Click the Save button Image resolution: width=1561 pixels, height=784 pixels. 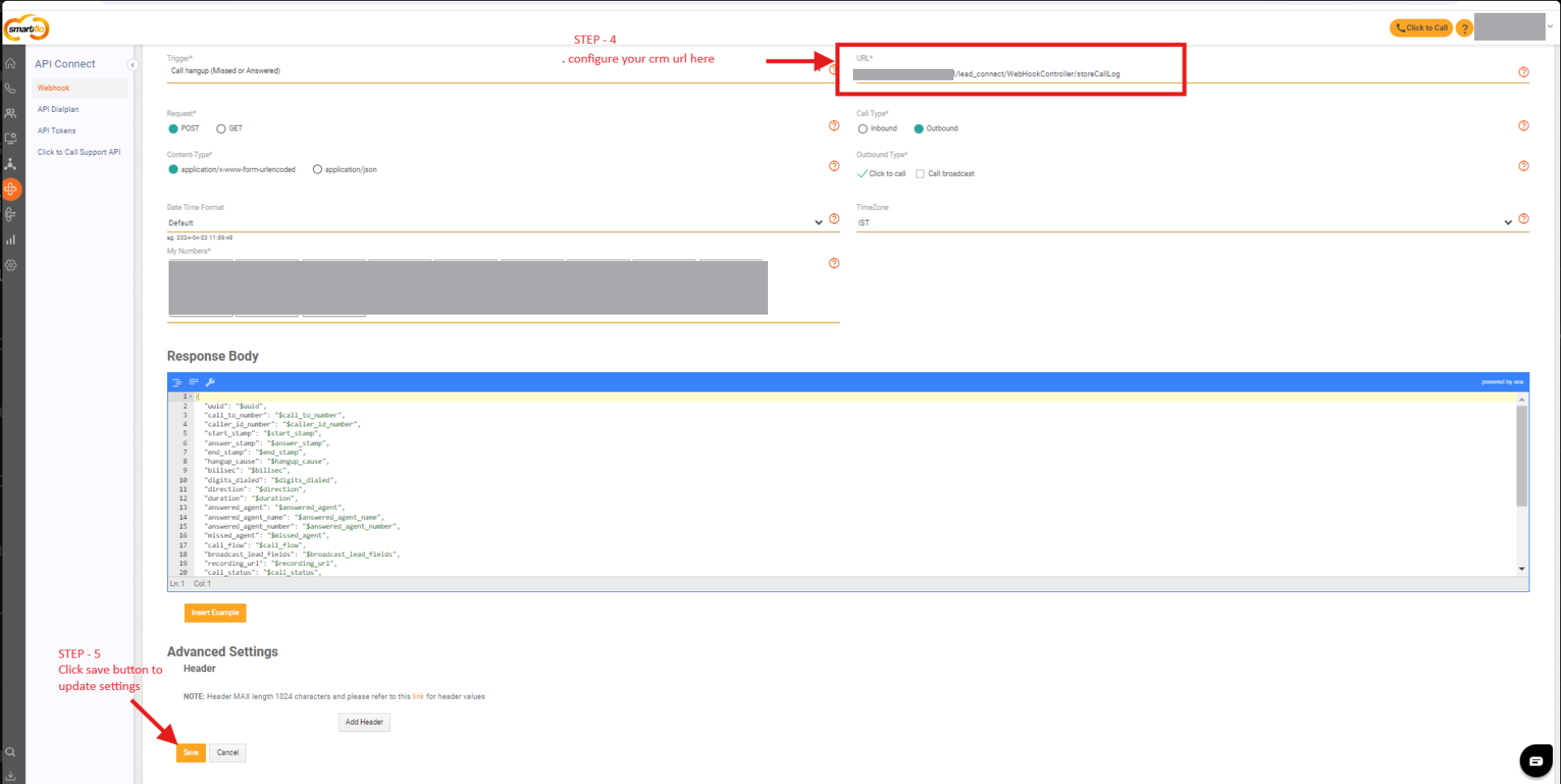pos(191,752)
